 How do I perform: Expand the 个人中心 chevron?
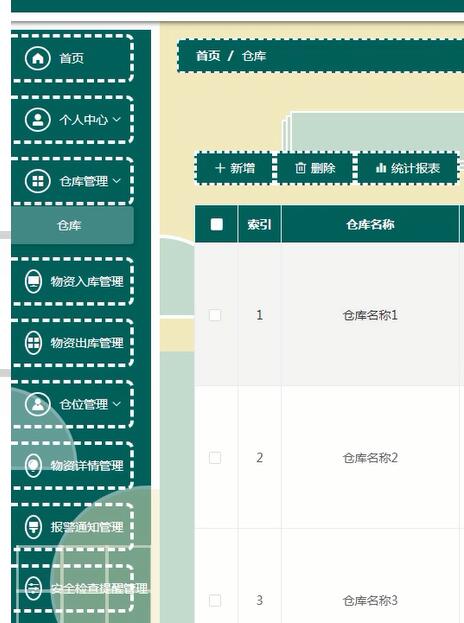coord(117,119)
